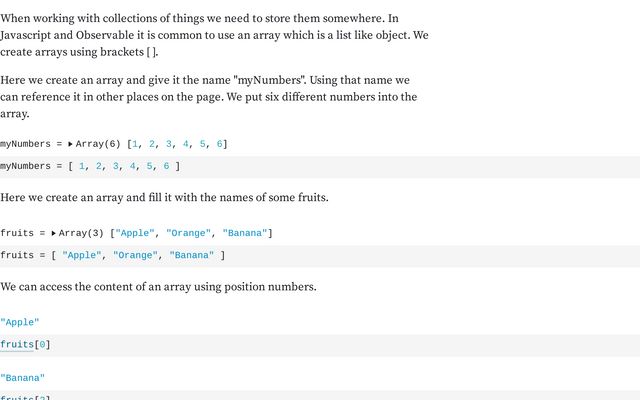This screenshot has width=640, height=400.
Task: Click the myNumbers code cell editor
Action: [x=320, y=167]
